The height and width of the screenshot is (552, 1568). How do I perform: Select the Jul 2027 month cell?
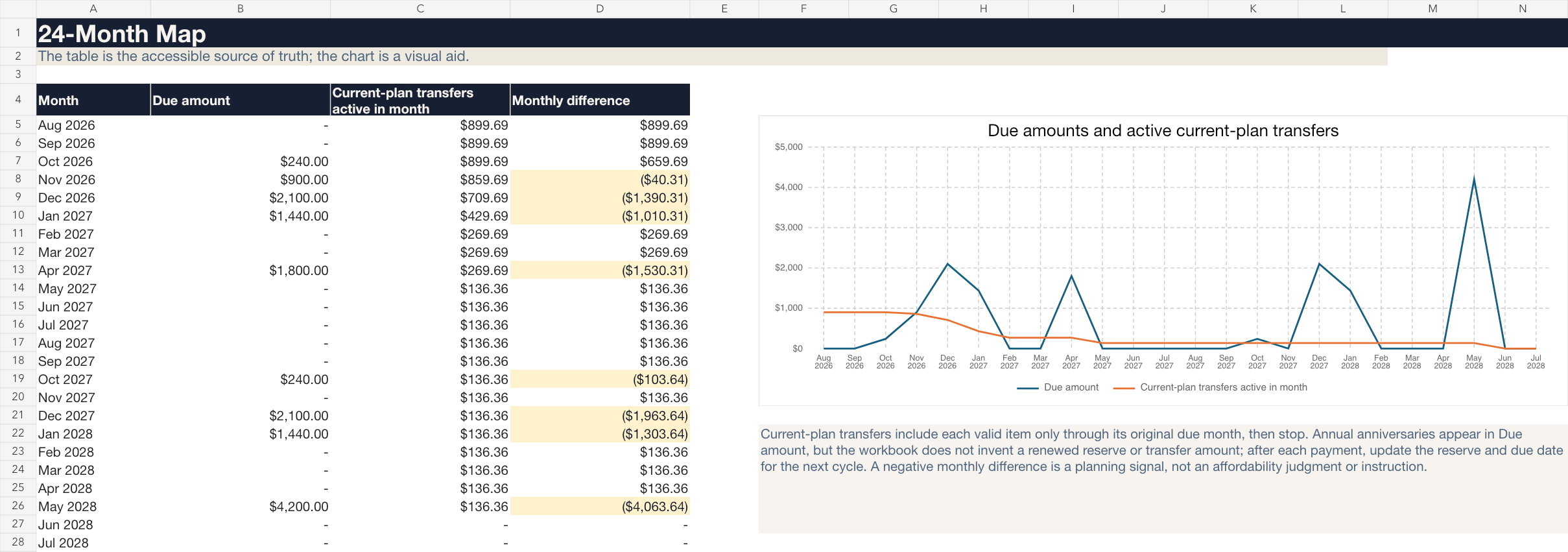[93, 325]
